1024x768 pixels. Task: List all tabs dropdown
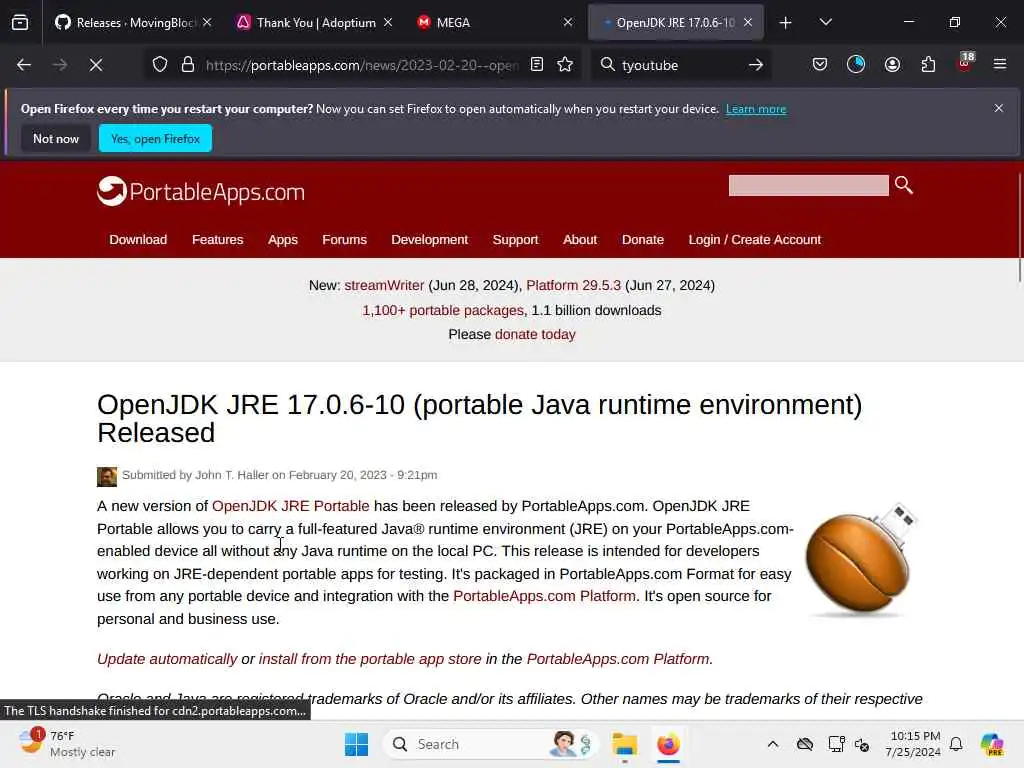click(825, 22)
